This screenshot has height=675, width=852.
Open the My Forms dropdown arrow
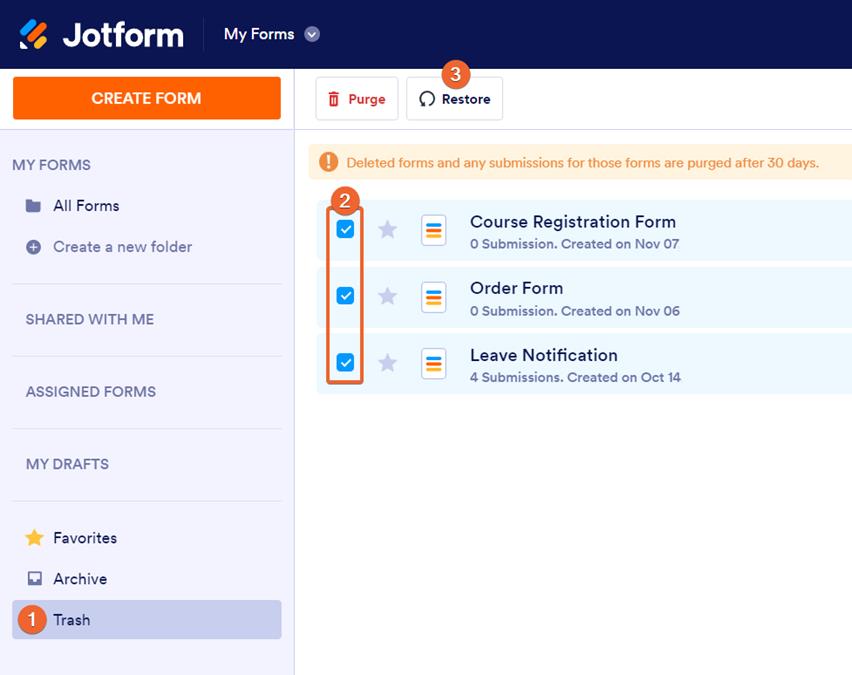click(x=312, y=34)
